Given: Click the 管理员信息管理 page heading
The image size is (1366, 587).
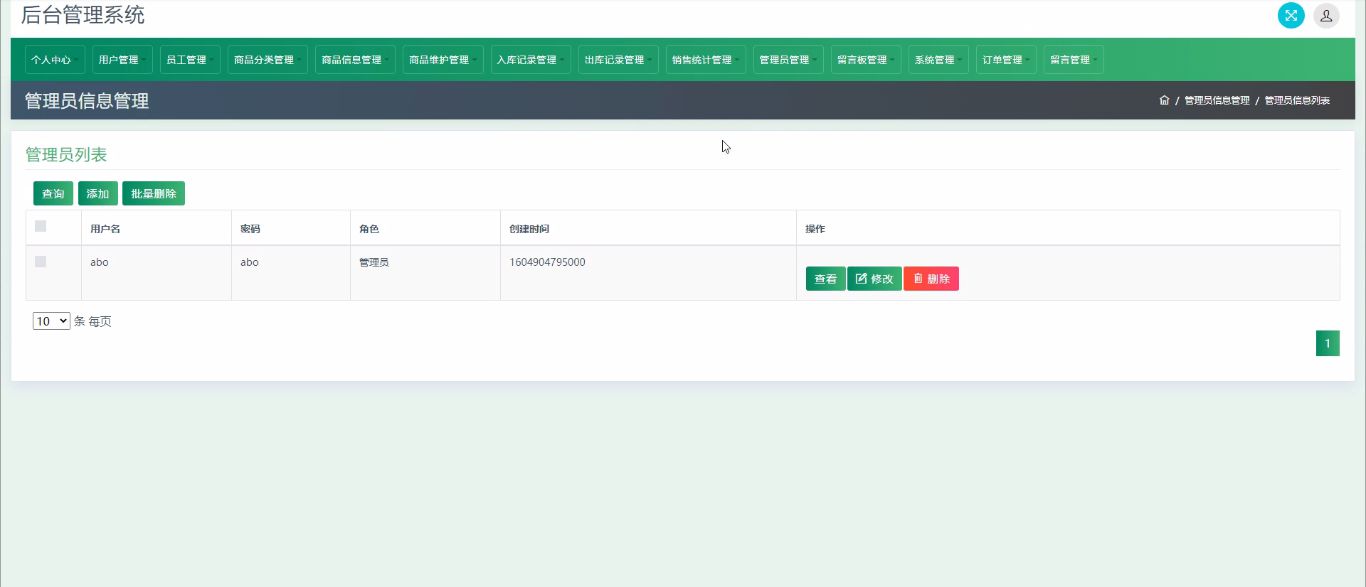Looking at the screenshot, I should coord(87,101).
